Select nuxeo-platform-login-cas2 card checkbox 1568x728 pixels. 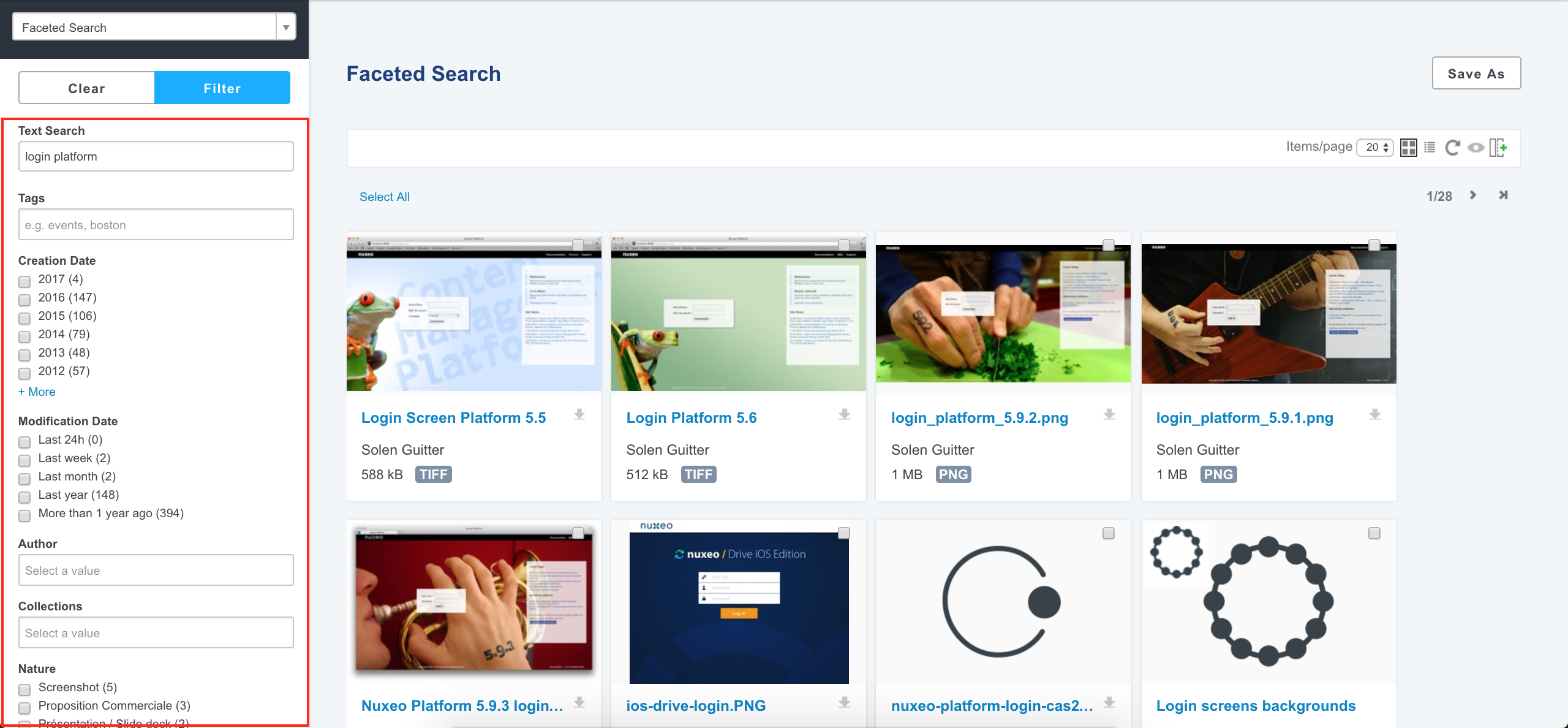pyautogui.click(x=1109, y=533)
